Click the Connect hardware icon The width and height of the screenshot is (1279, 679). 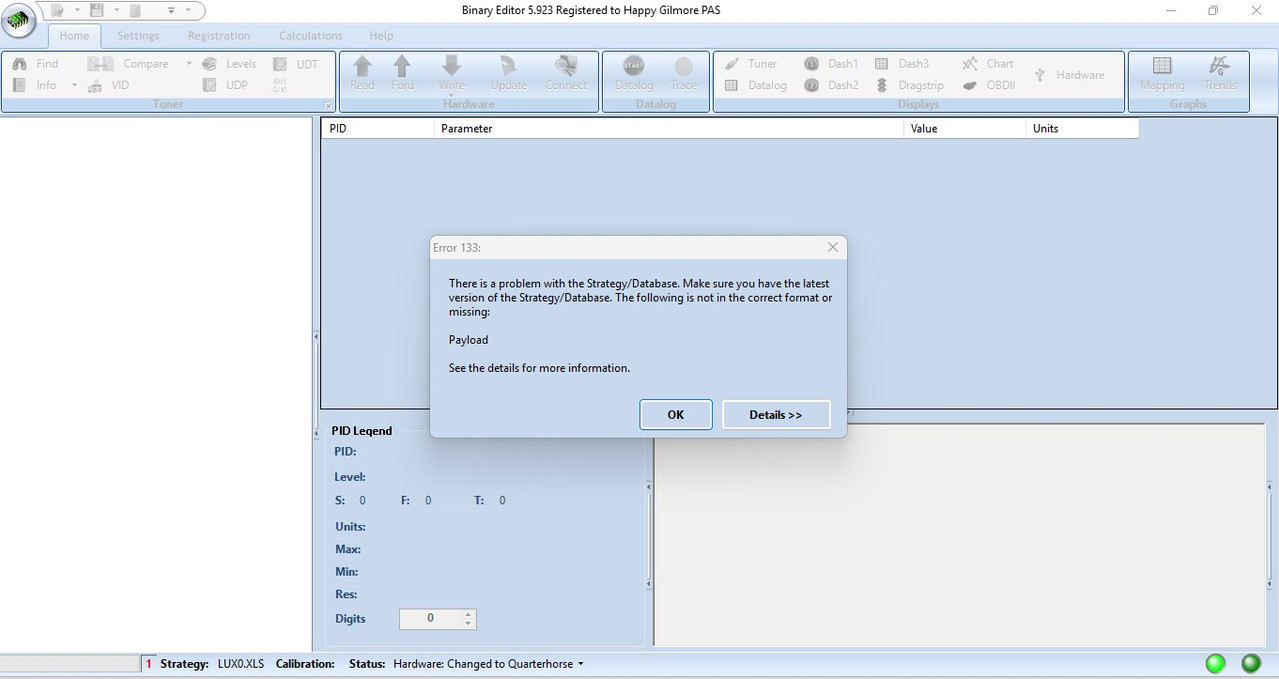tap(566, 66)
